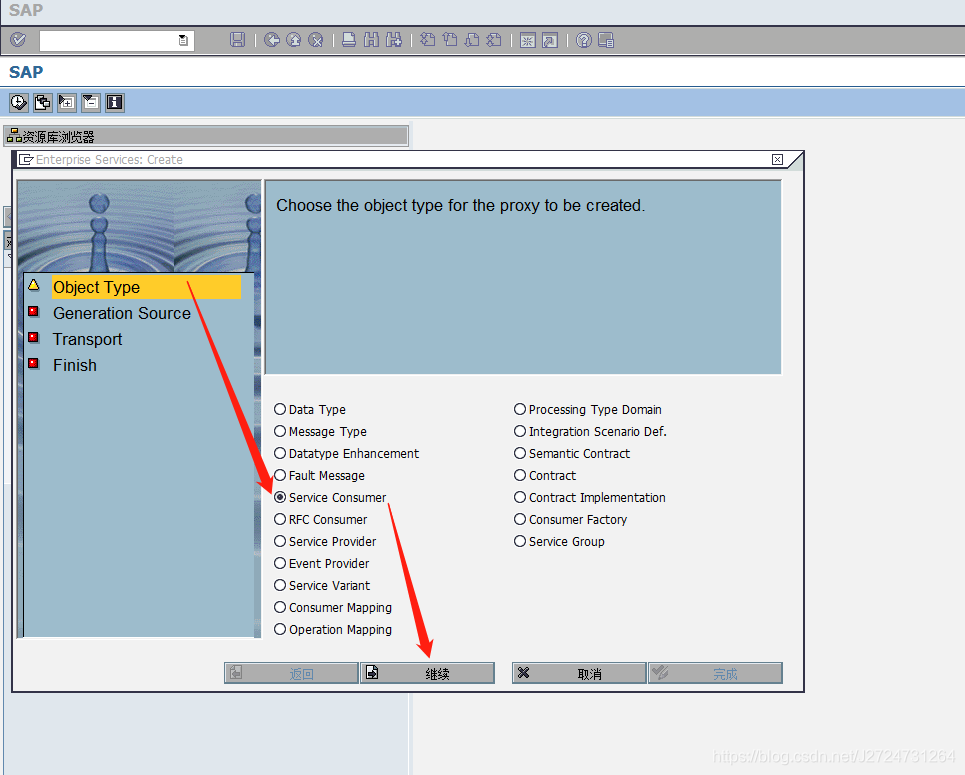Image resolution: width=965 pixels, height=775 pixels.
Task: Select the Fault Message radio button
Action: [280, 475]
